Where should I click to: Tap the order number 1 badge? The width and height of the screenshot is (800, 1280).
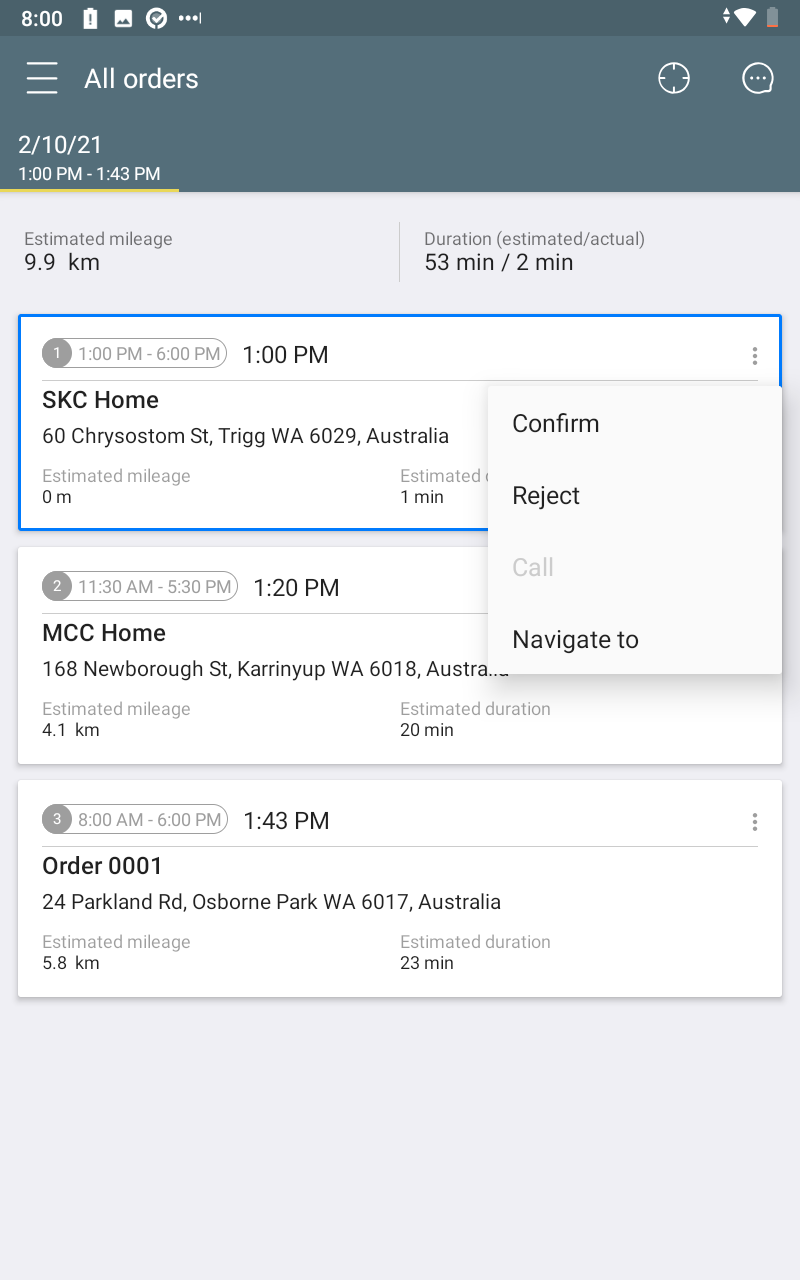click(57, 353)
